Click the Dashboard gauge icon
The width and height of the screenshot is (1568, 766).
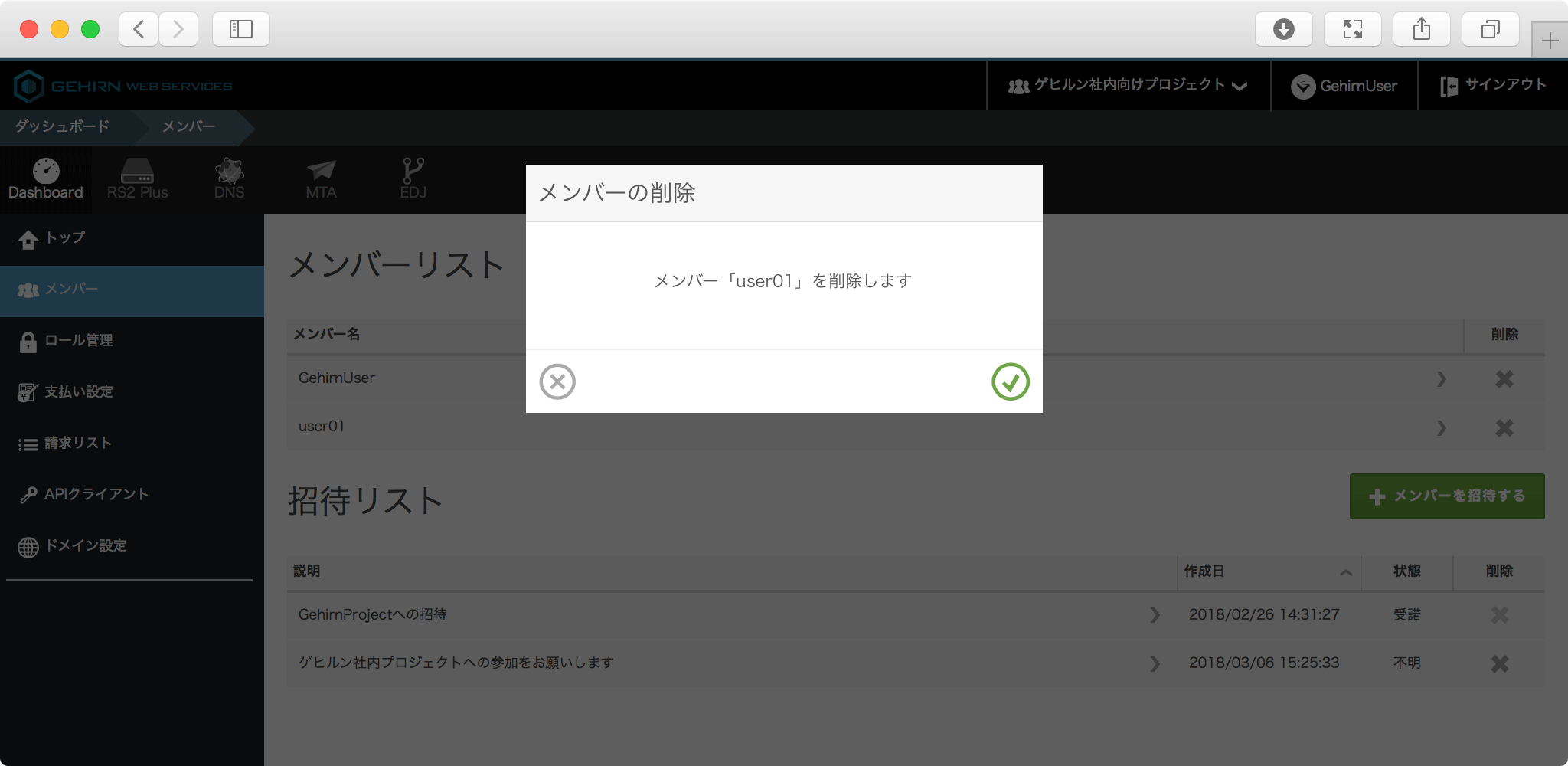(46, 172)
